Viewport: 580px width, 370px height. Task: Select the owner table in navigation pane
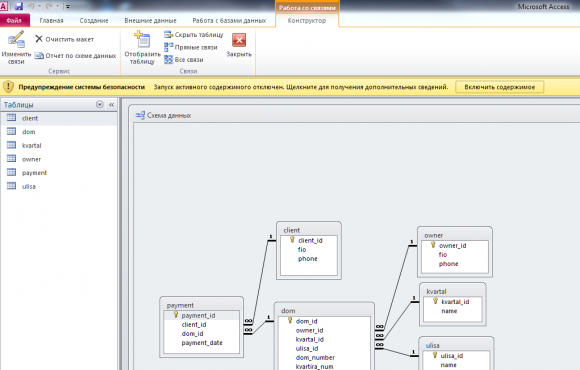[58, 159]
